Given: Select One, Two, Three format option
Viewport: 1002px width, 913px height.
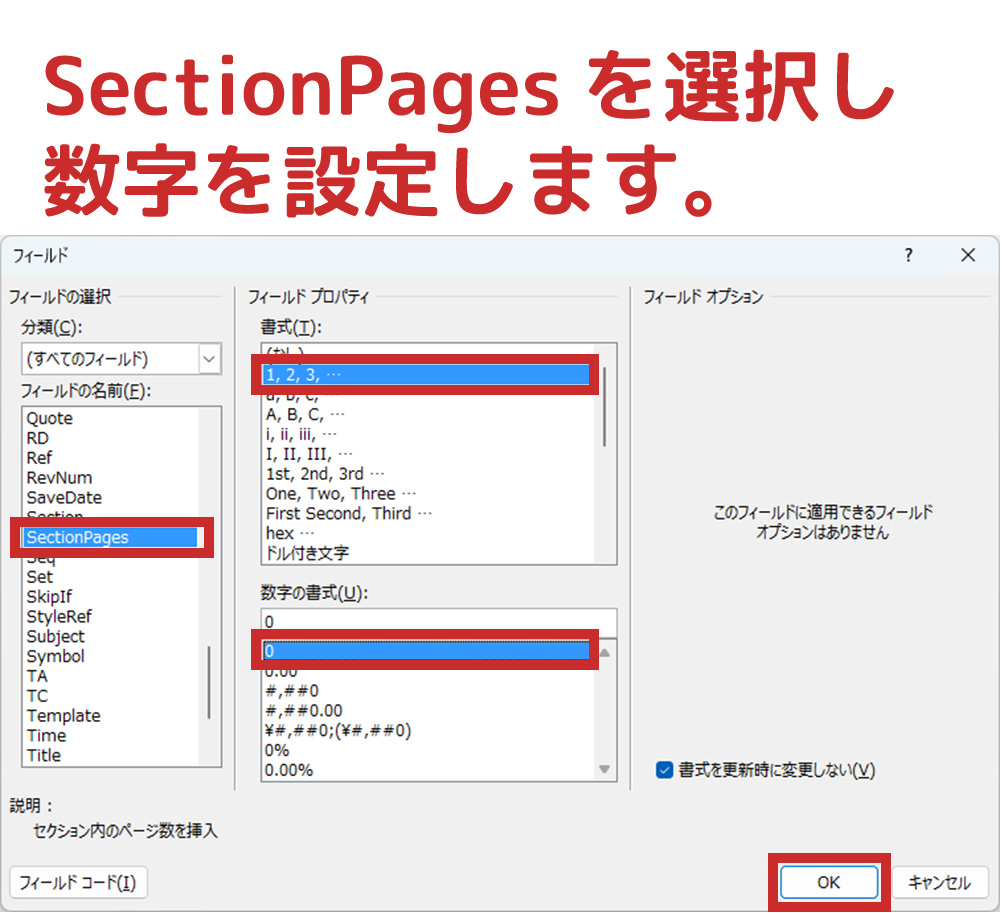Looking at the screenshot, I should point(340,493).
